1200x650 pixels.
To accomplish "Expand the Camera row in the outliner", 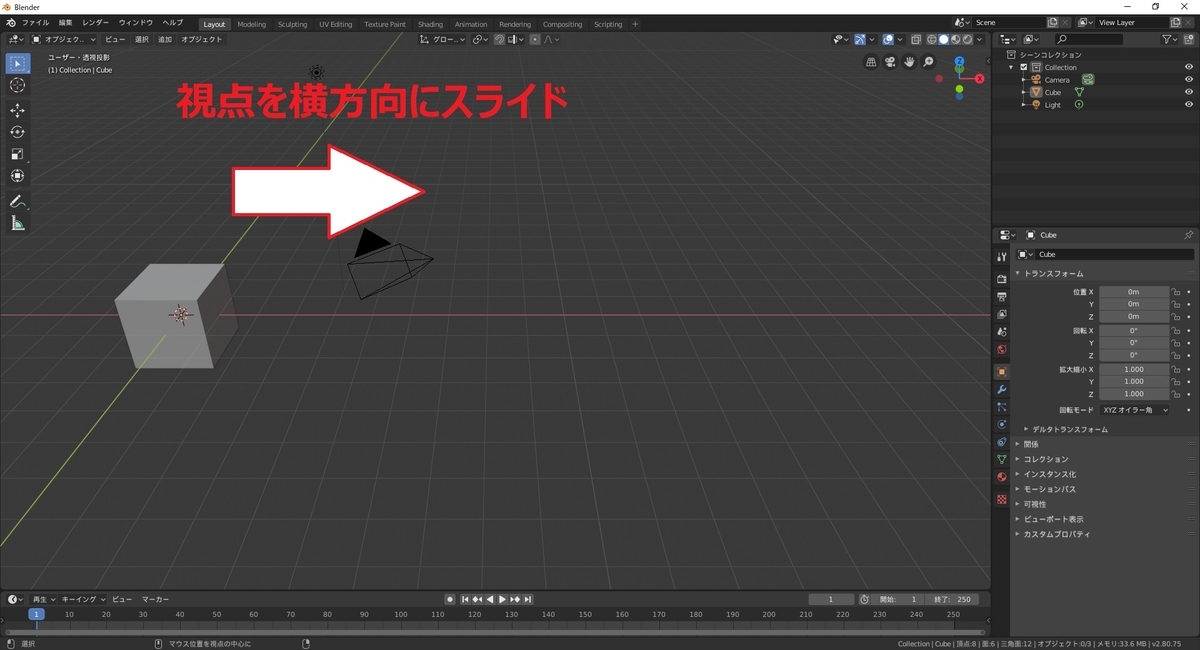I will coord(1024,80).
